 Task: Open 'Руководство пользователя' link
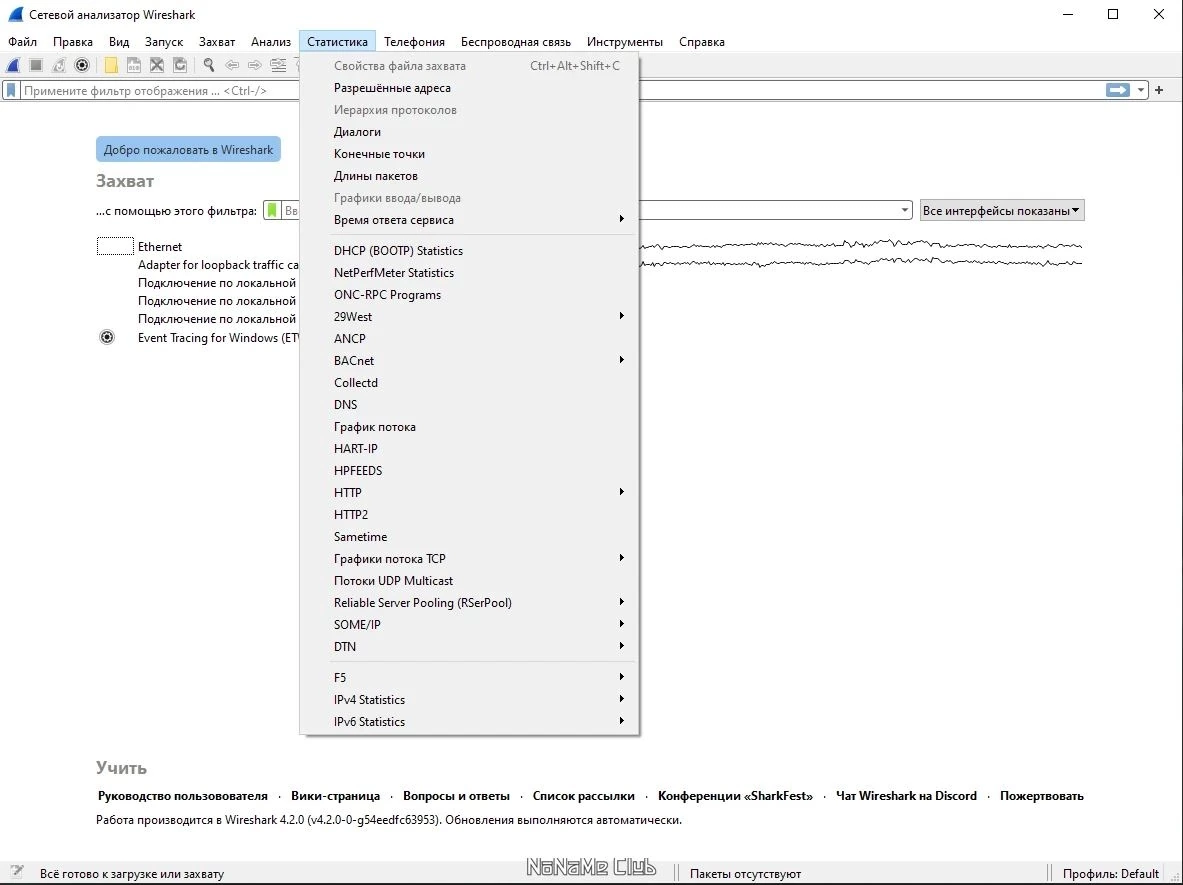[x=183, y=796]
